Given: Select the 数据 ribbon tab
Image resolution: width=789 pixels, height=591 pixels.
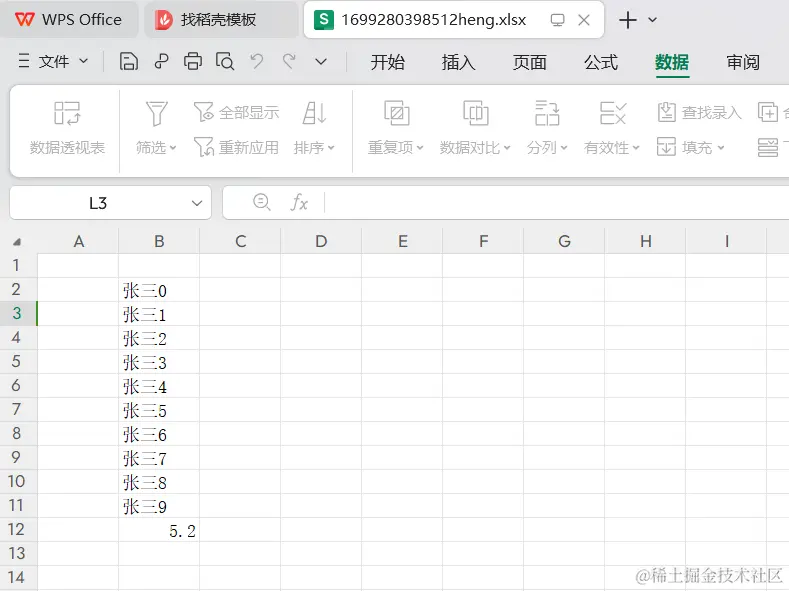Looking at the screenshot, I should point(672,62).
